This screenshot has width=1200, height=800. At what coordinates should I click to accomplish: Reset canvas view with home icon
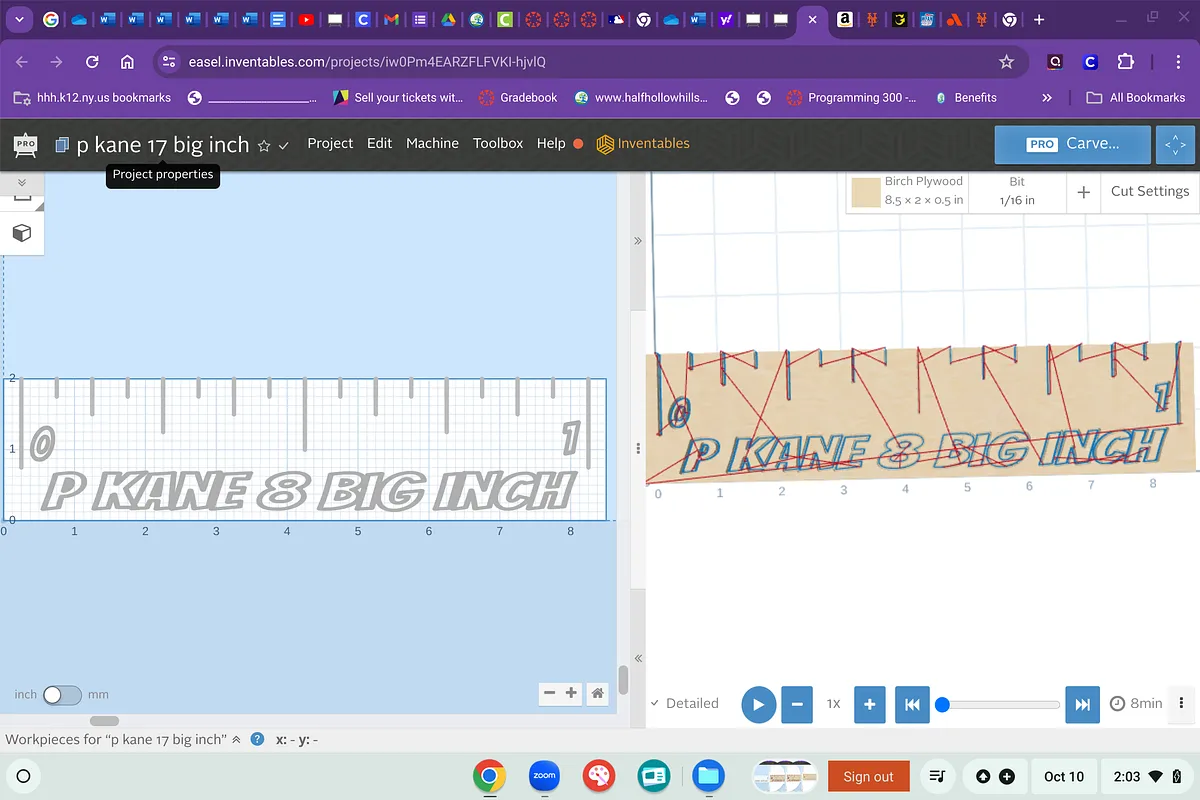597,693
